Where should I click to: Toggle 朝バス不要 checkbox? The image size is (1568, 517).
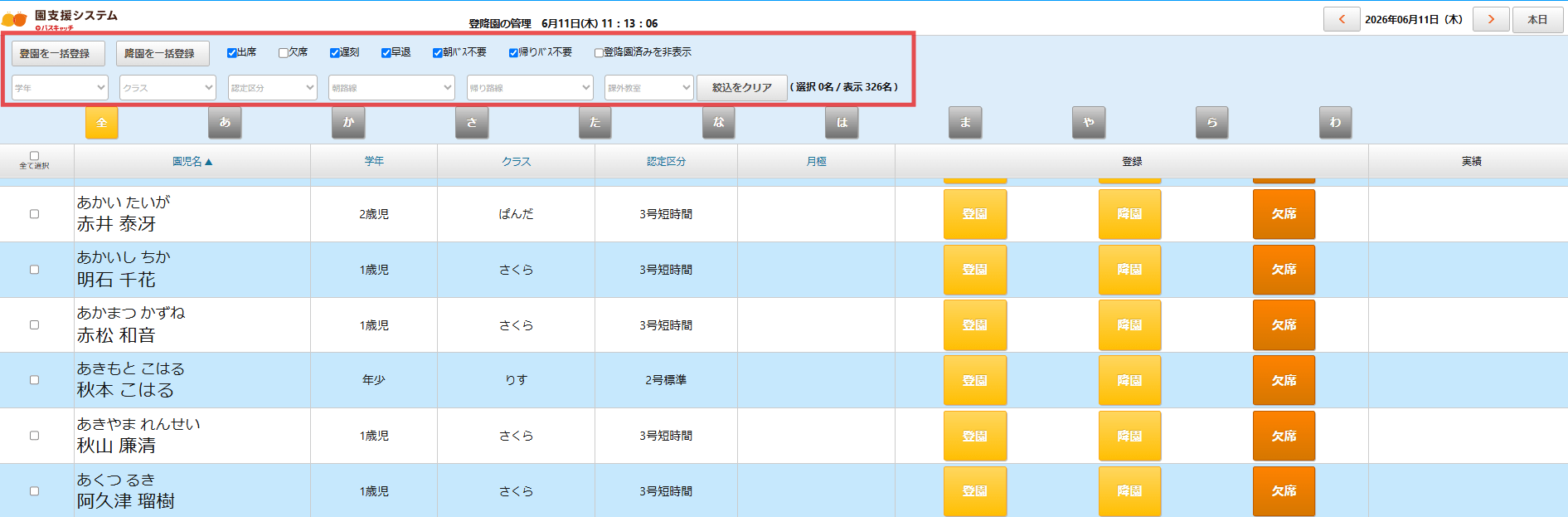438,52
